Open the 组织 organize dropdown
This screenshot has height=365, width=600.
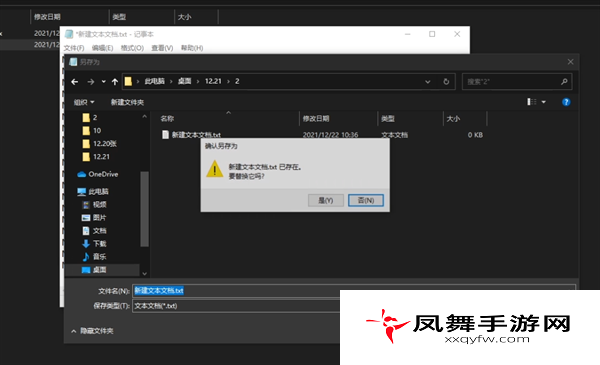(84, 102)
